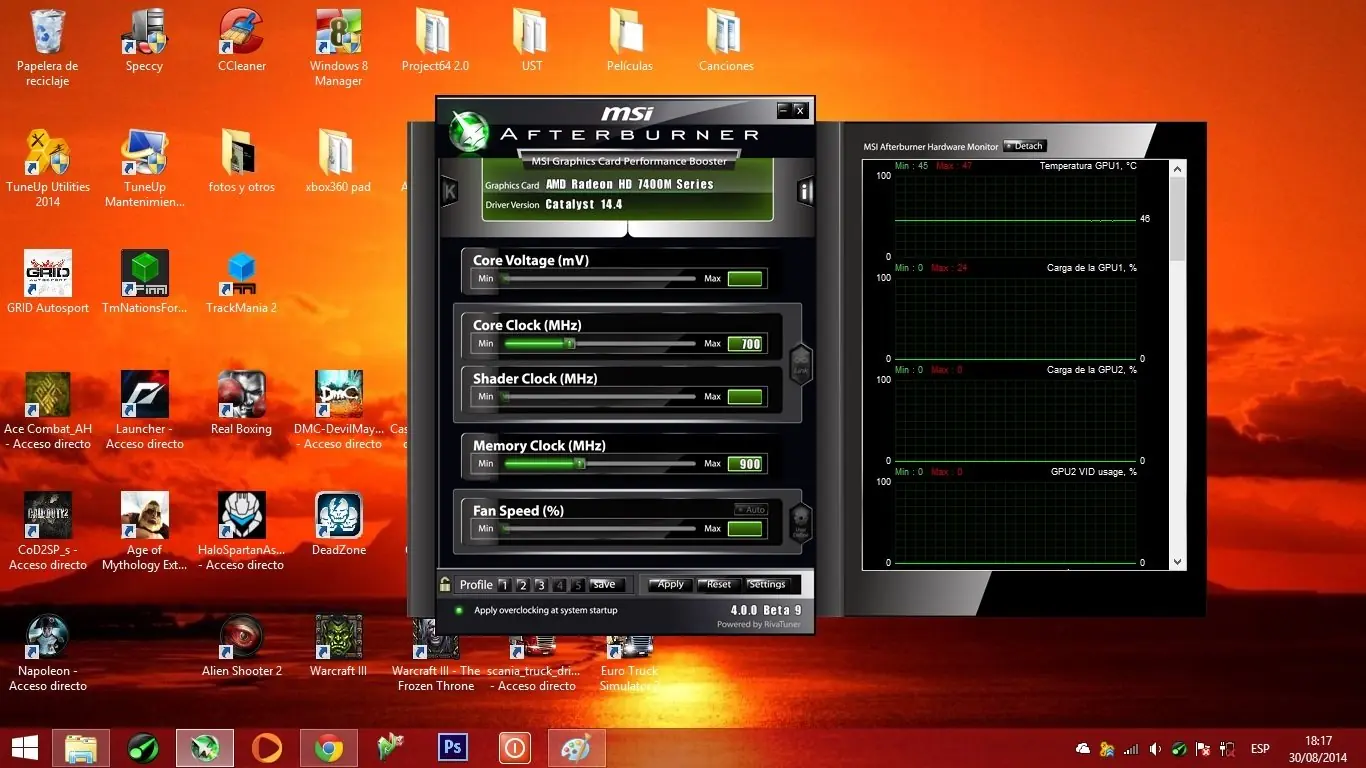Click the ESP language indicator
1366x768 pixels.
pyautogui.click(x=1260, y=749)
